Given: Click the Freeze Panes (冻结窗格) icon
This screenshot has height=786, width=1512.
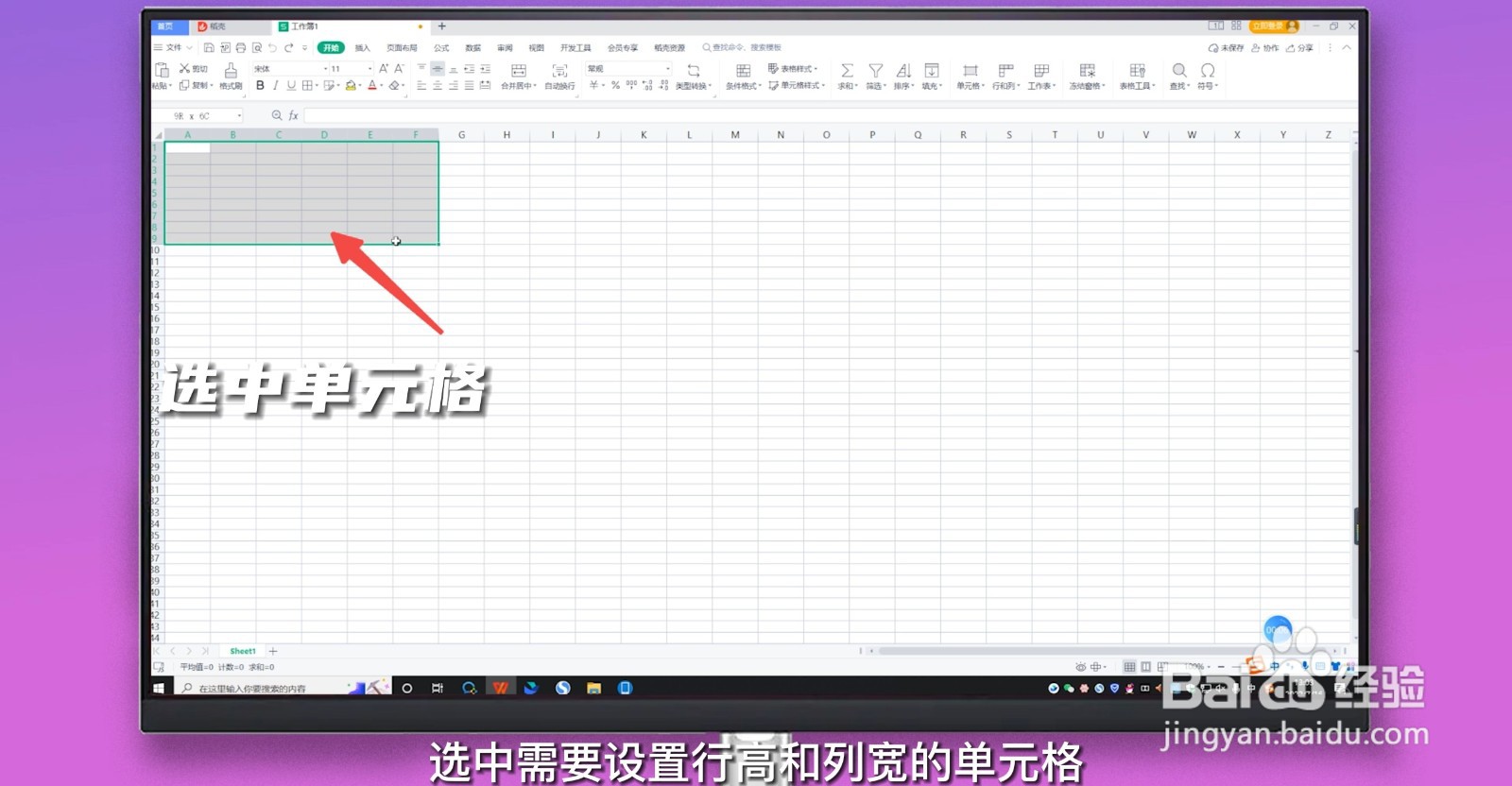Looking at the screenshot, I should pyautogui.click(x=1087, y=70).
